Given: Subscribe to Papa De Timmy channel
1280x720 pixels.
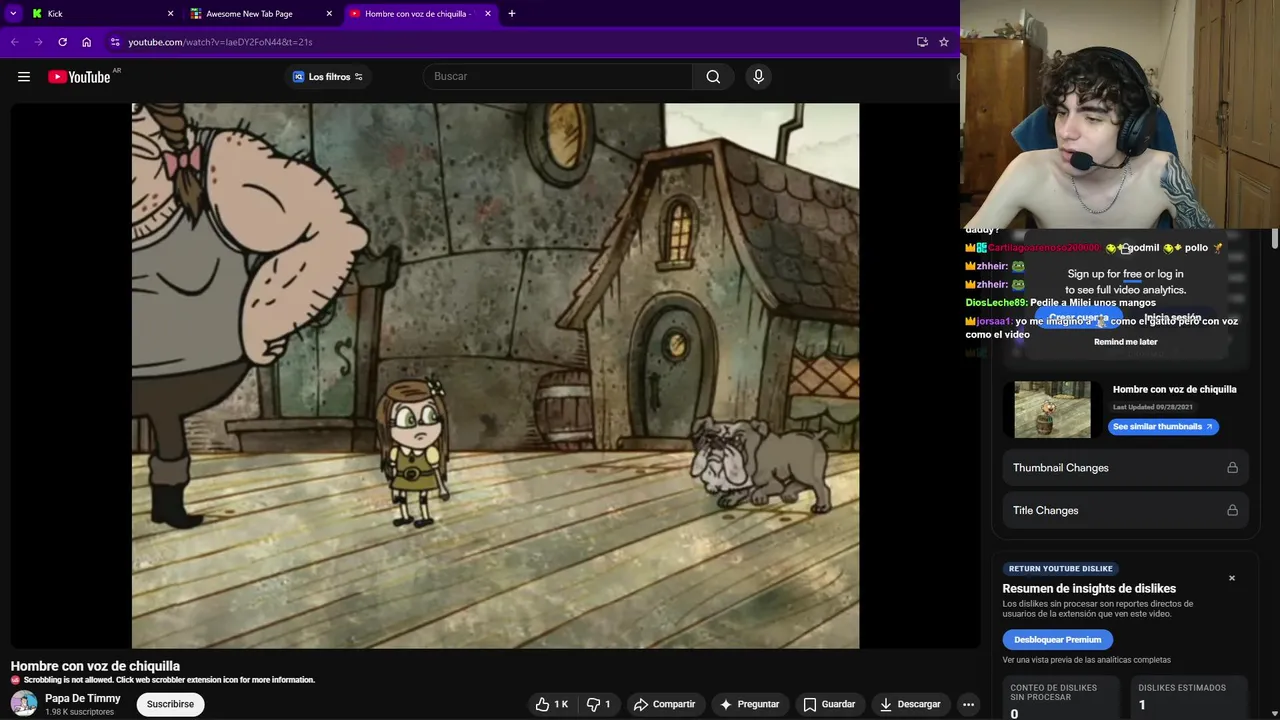Looking at the screenshot, I should 170,704.
